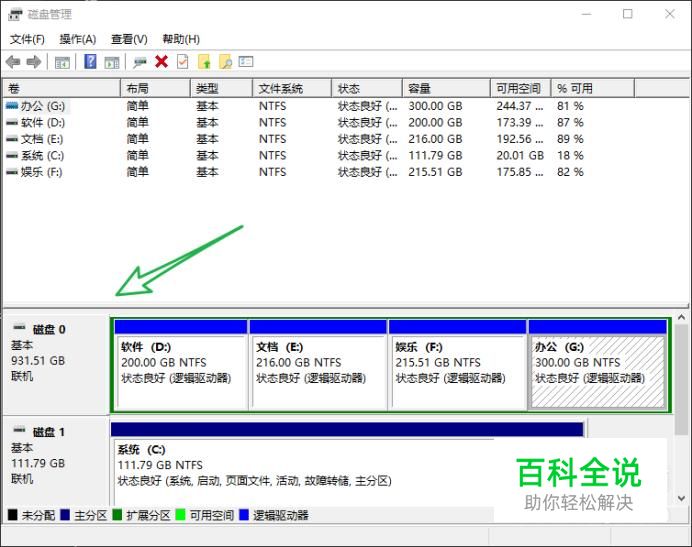Screen dimensions: 692x547
Task: Click the drive icon beside 办公 (G:)
Action: [x=12, y=106]
